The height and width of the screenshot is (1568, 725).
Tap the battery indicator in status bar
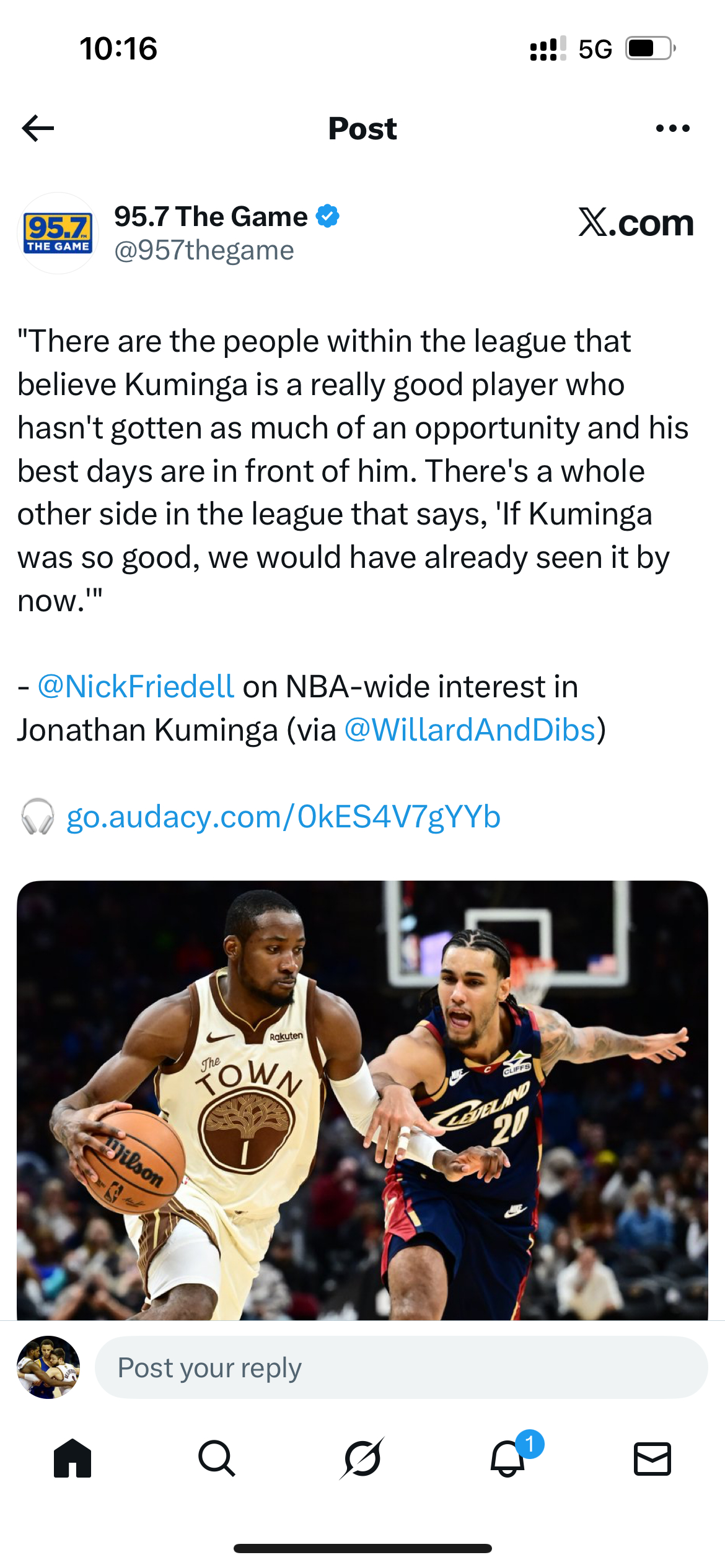tap(651, 48)
